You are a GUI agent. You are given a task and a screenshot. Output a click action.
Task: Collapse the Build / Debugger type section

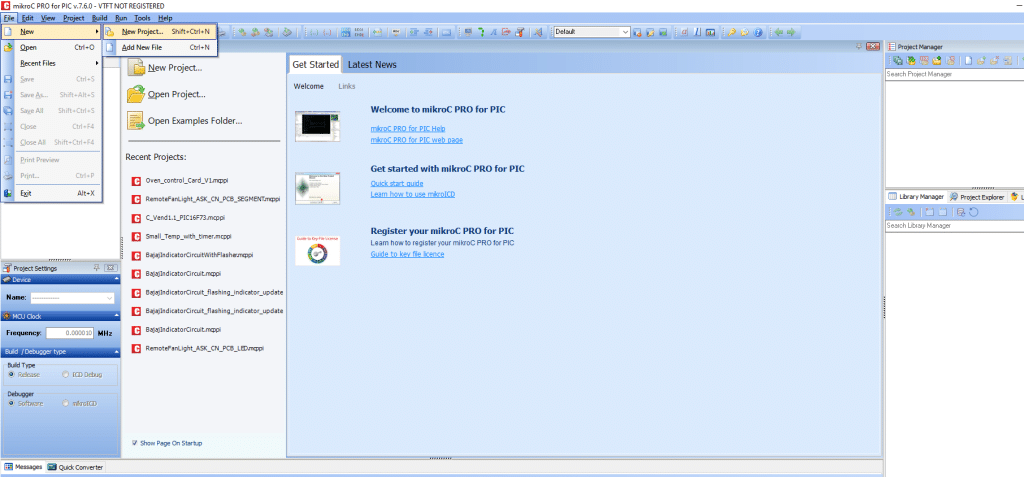click(116, 352)
